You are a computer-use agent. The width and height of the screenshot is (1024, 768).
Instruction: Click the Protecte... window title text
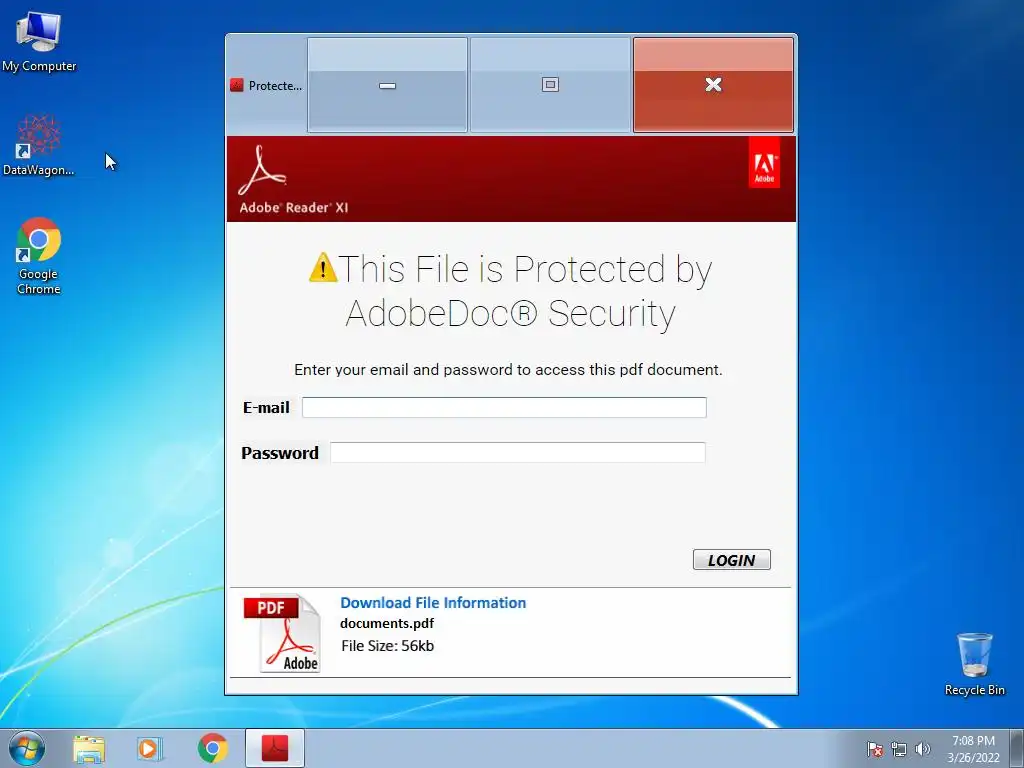[275, 86]
